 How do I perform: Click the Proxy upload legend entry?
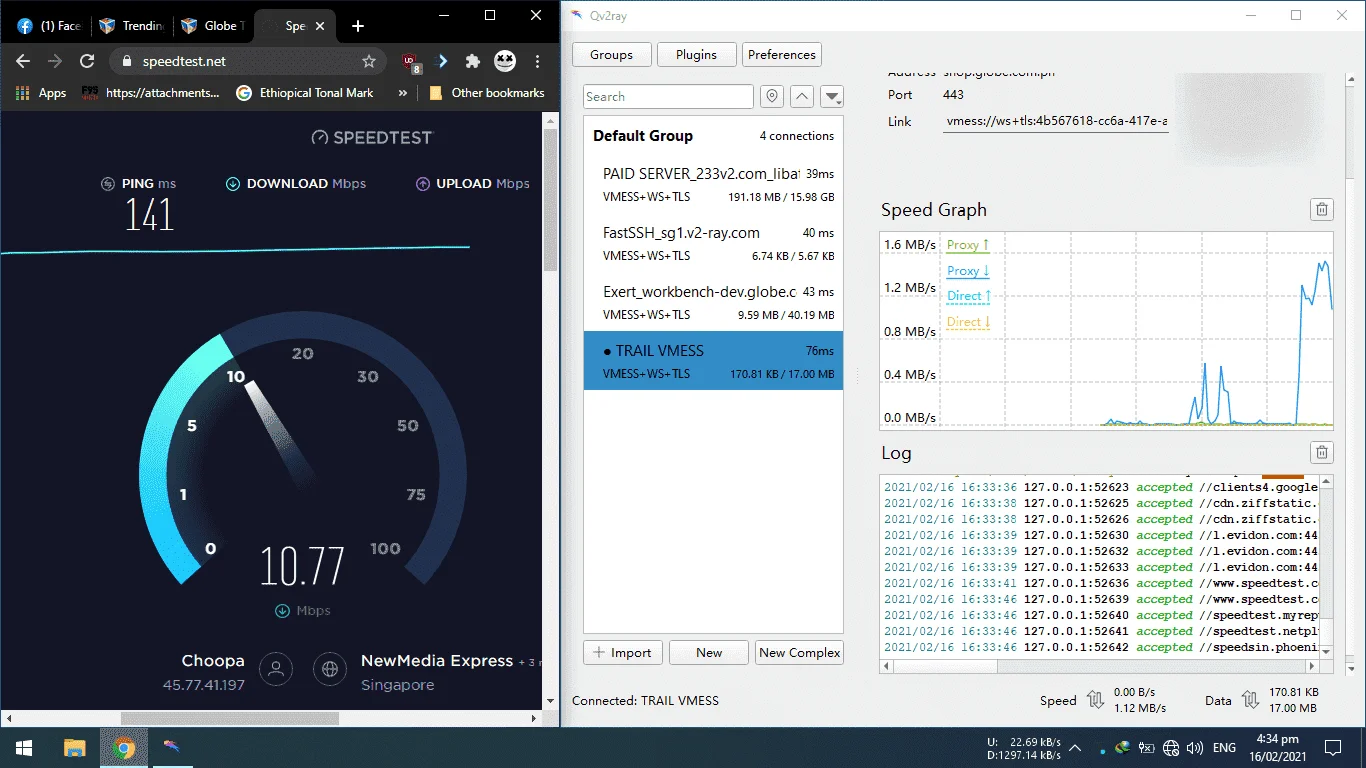(968, 245)
